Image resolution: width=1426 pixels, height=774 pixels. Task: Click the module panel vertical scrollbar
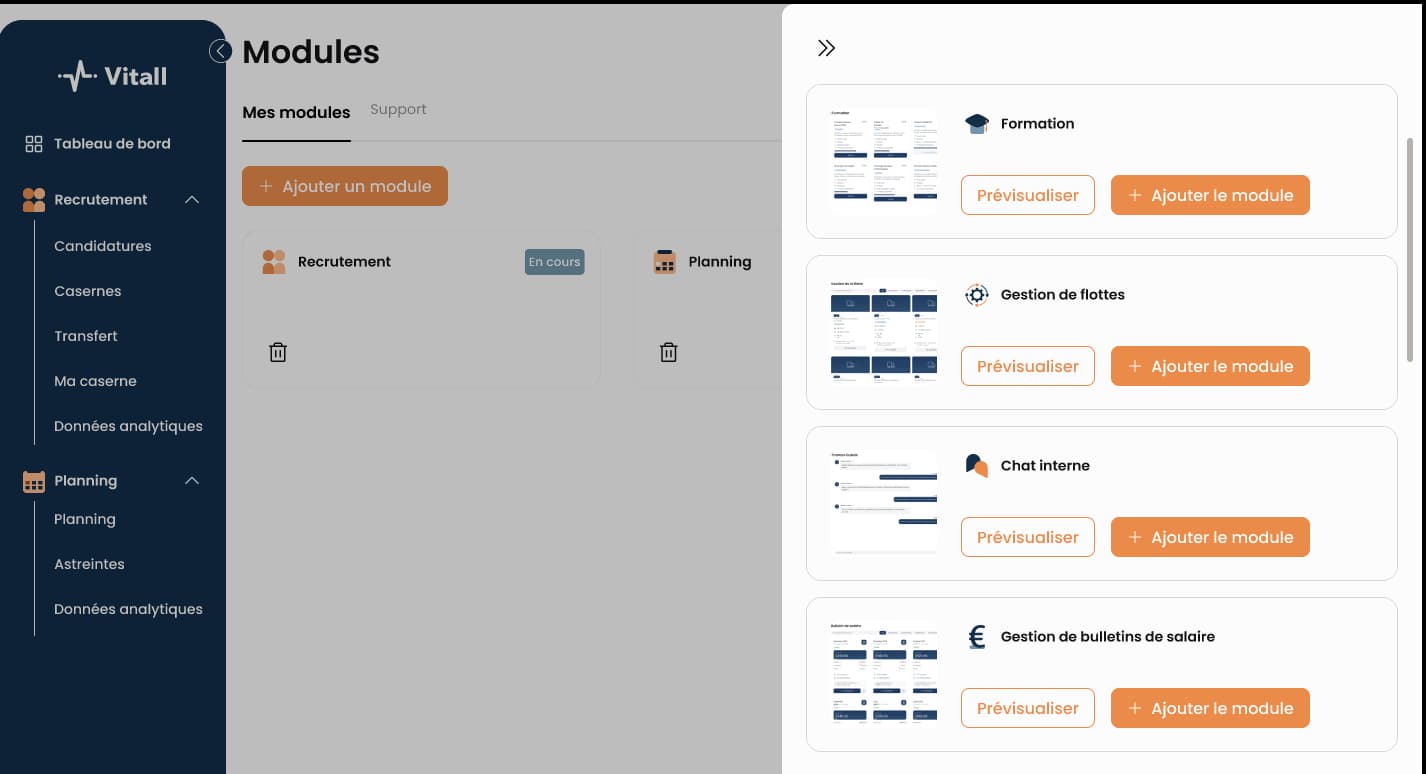tap(1410, 250)
